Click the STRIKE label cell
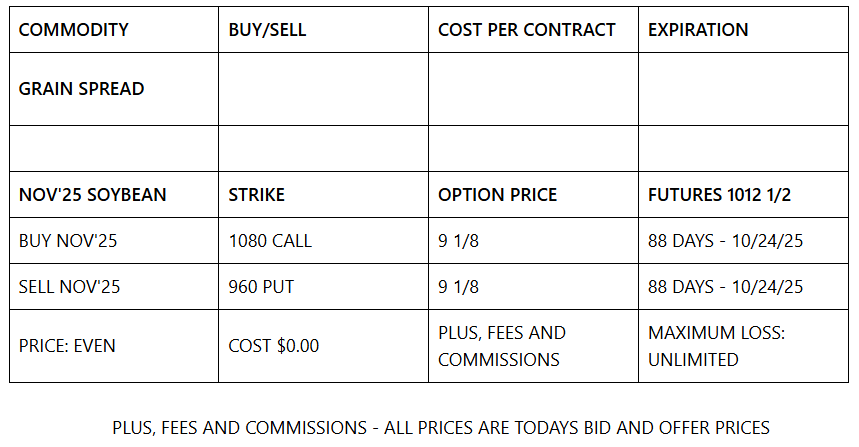859x447 pixels. point(323,194)
